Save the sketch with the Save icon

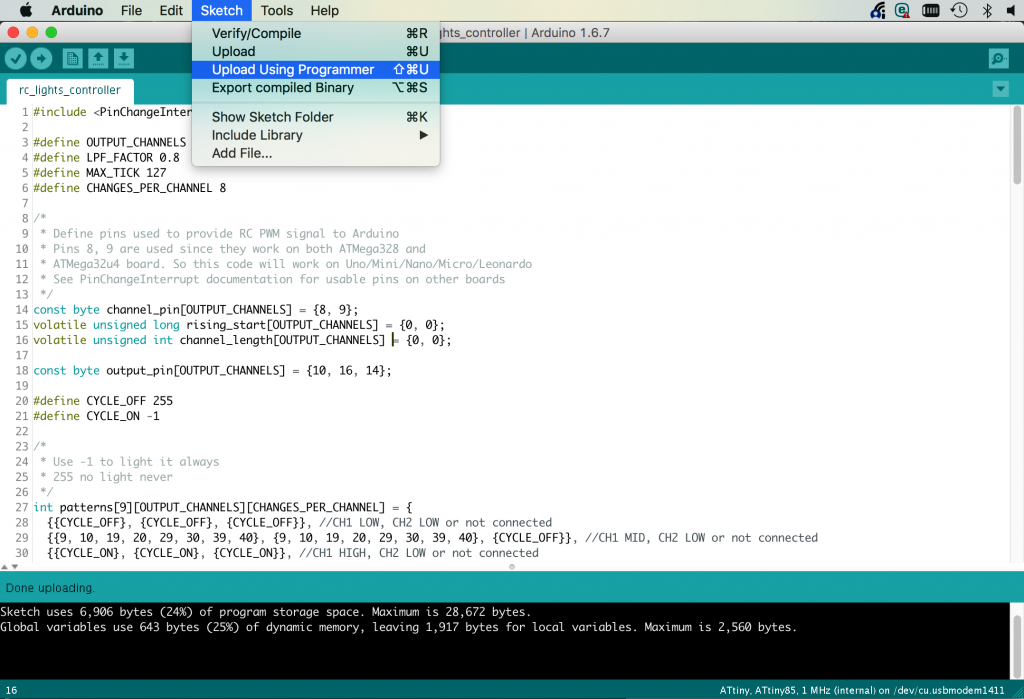pyautogui.click(x=123, y=59)
